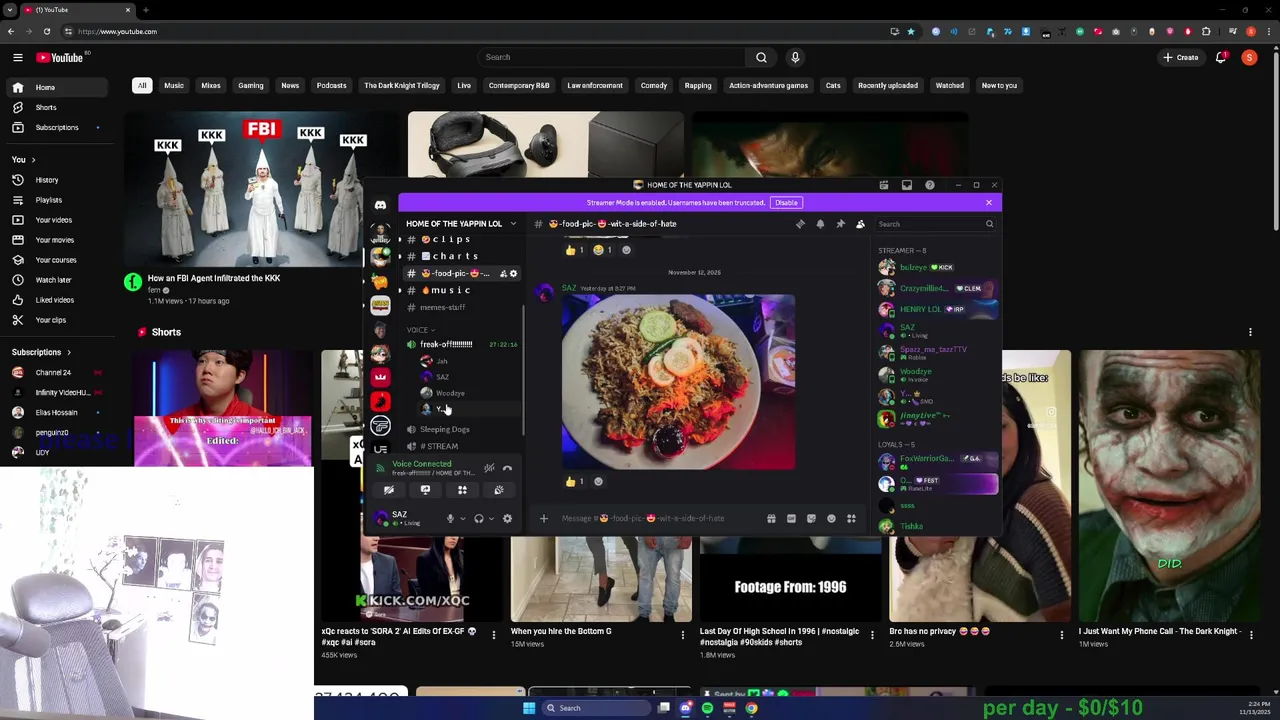Select the Music chip on YouTube

[x=174, y=85]
